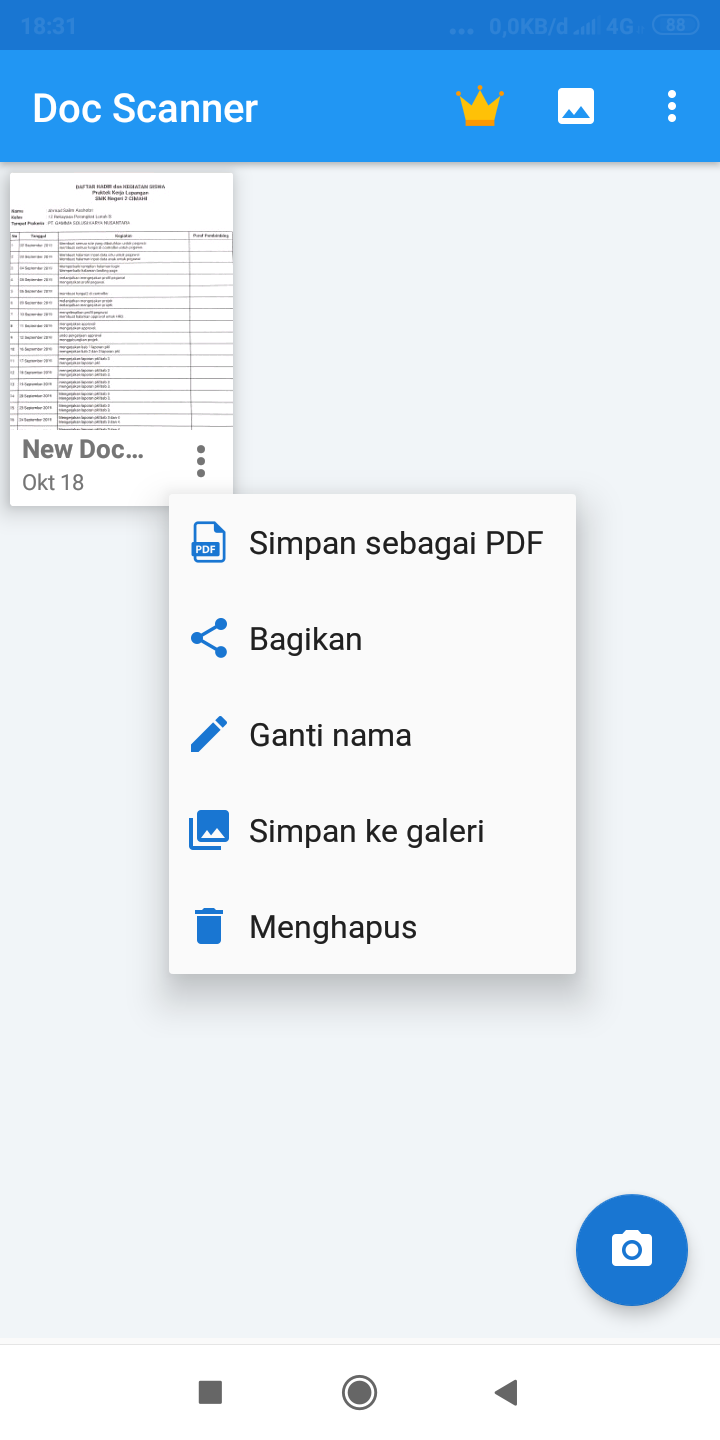Click the image icon beside Simpan ke galeri

click(x=207, y=829)
